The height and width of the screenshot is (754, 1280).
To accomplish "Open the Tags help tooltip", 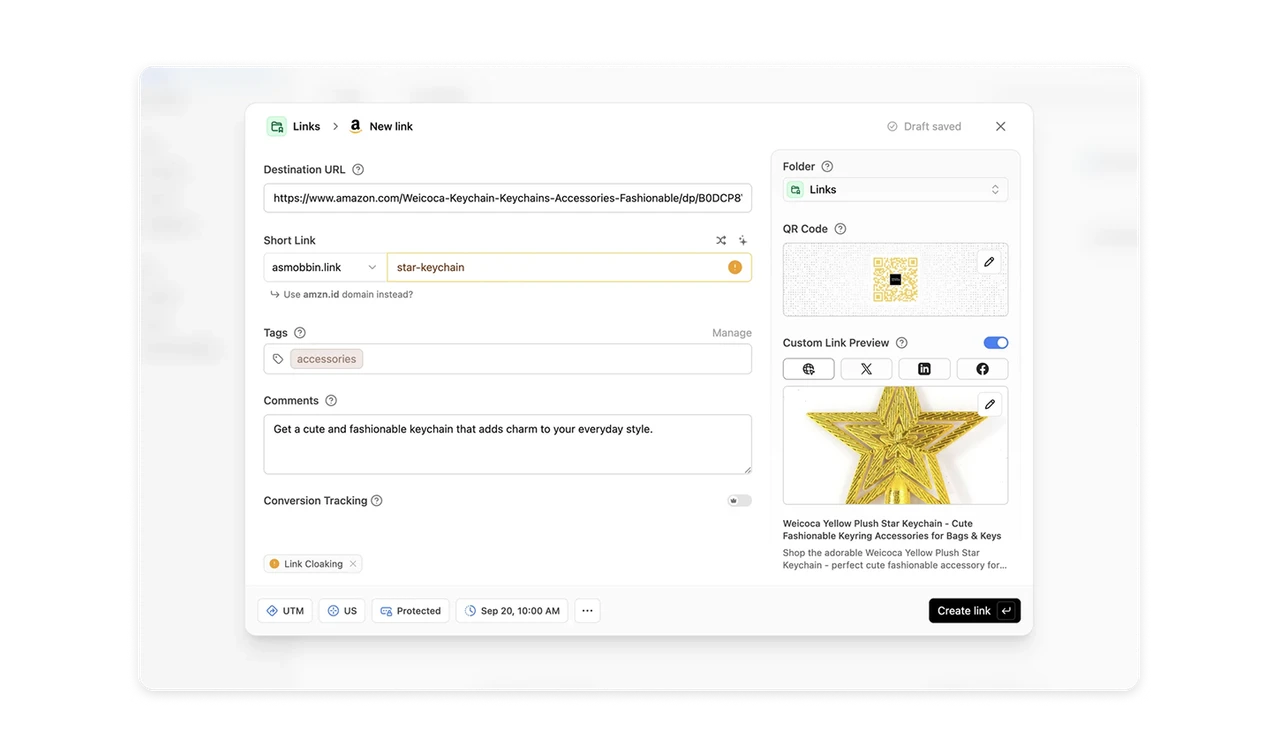I will pyautogui.click(x=300, y=333).
